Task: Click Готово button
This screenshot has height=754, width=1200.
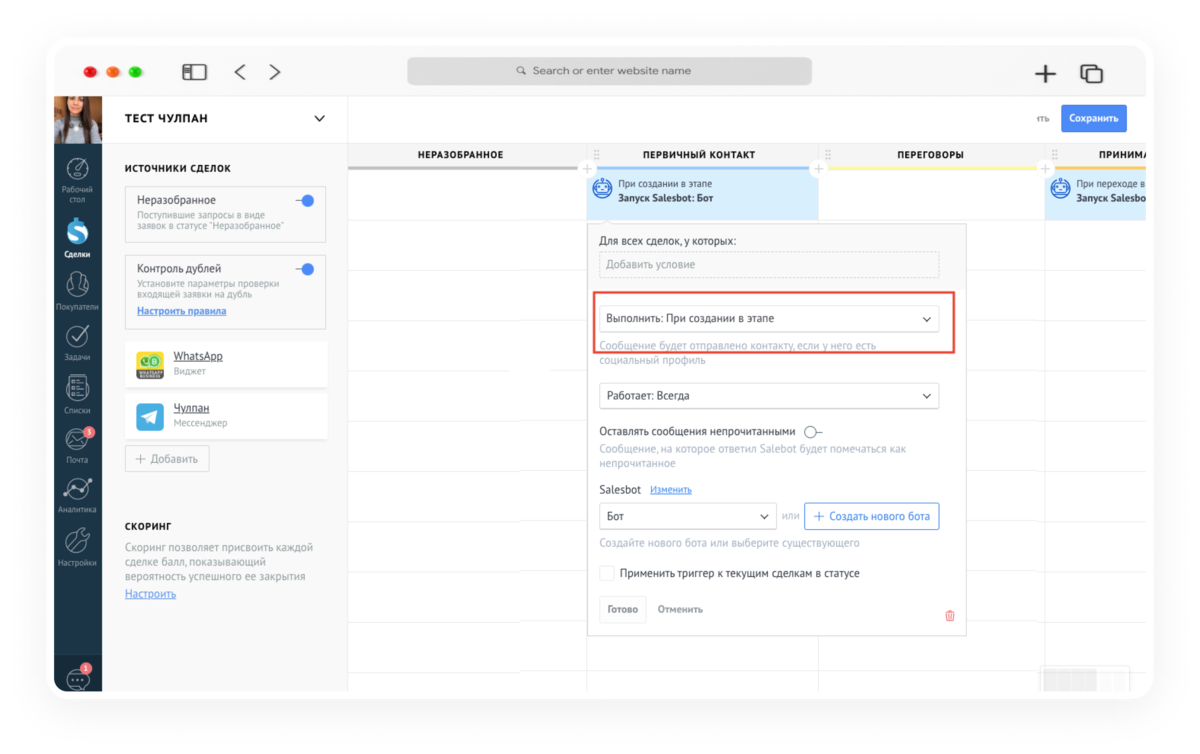Action: 622,609
